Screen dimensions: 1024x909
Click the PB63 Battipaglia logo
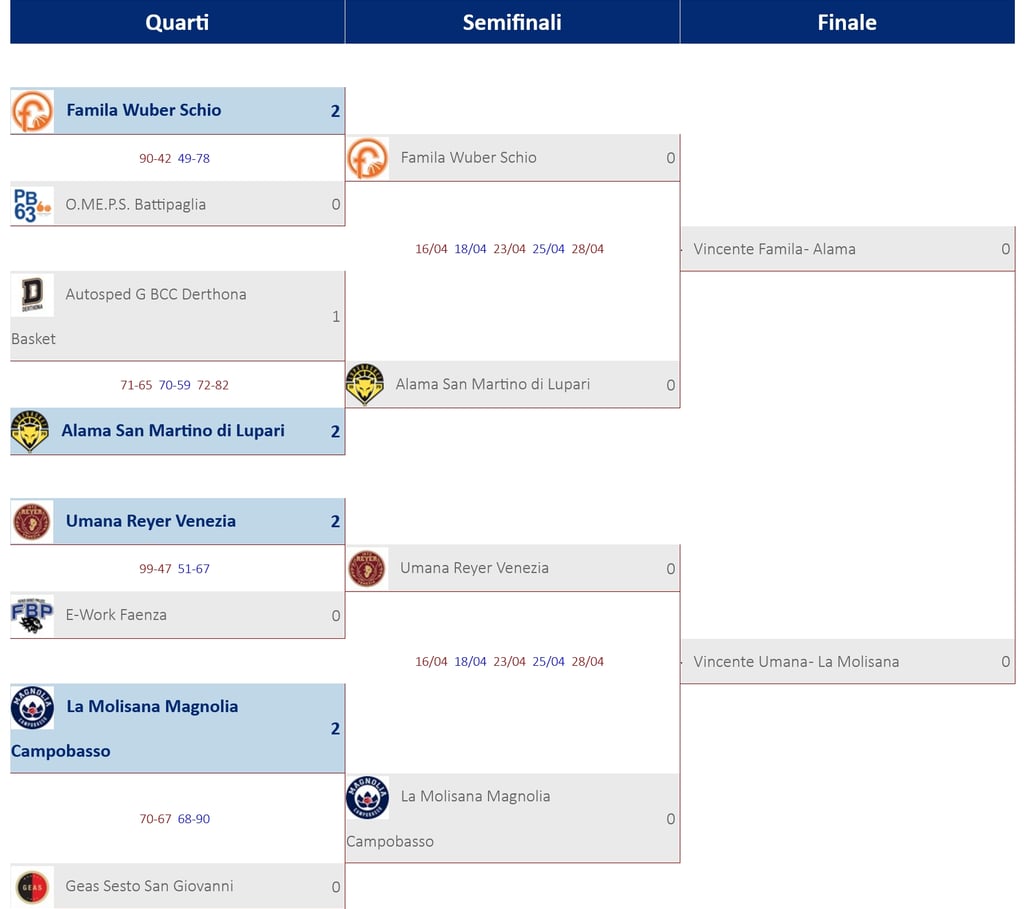tap(32, 205)
